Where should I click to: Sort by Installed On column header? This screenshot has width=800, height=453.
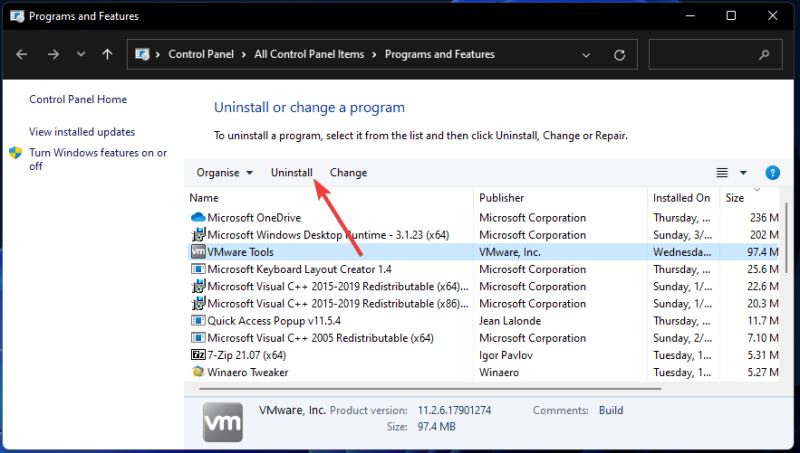coord(683,198)
